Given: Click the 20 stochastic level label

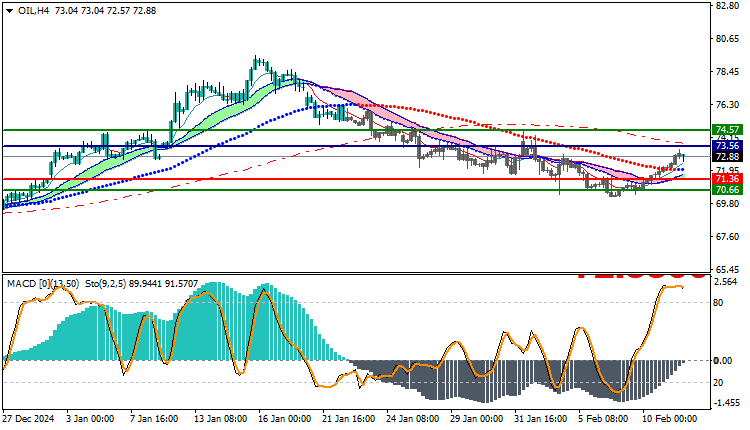Looking at the screenshot, I should (x=718, y=383).
